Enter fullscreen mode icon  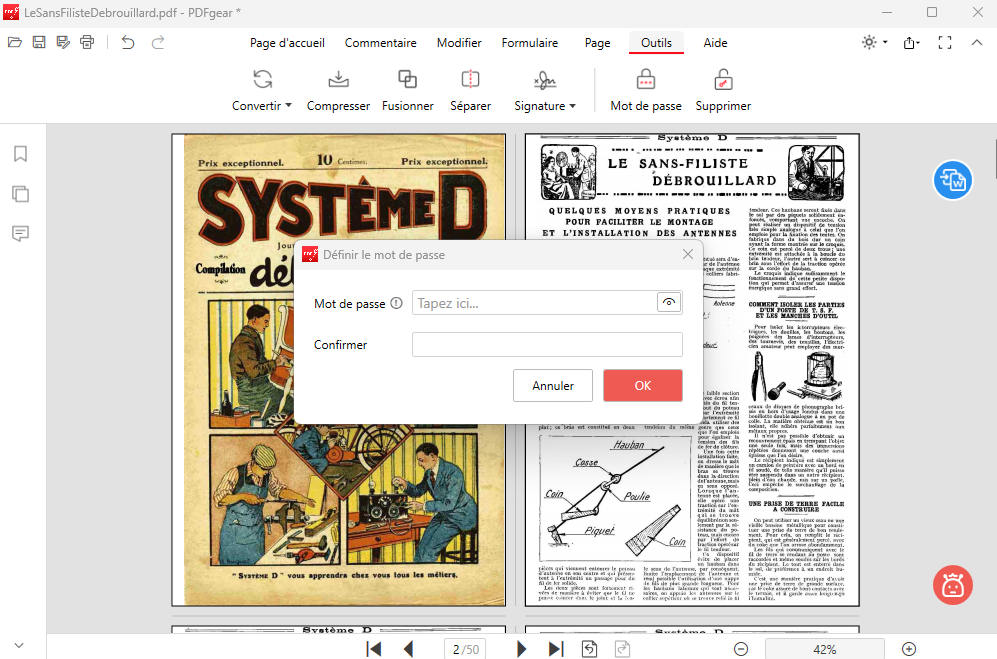(945, 43)
